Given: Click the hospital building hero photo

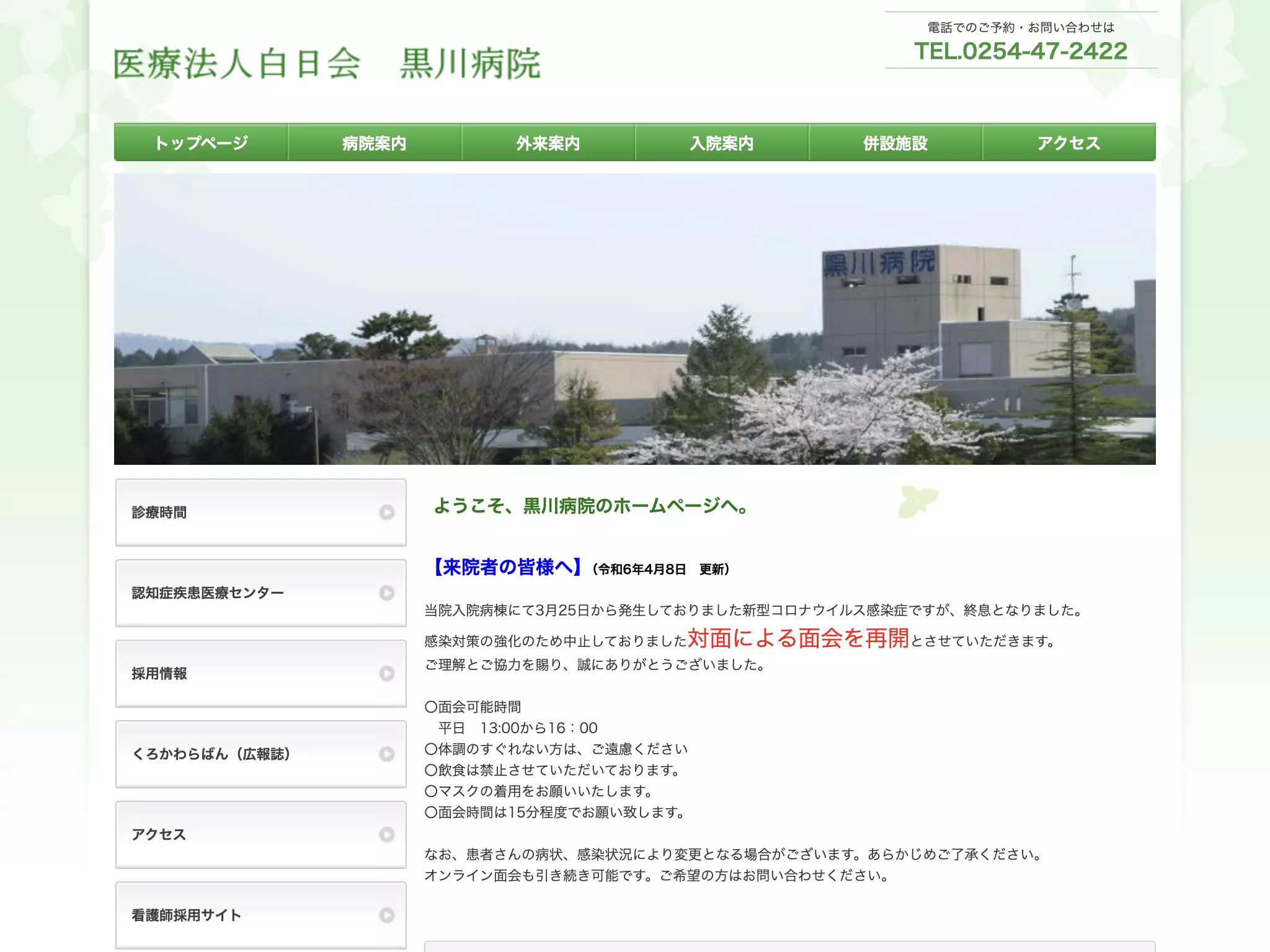Looking at the screenshot, I should [x=635, y=319].
